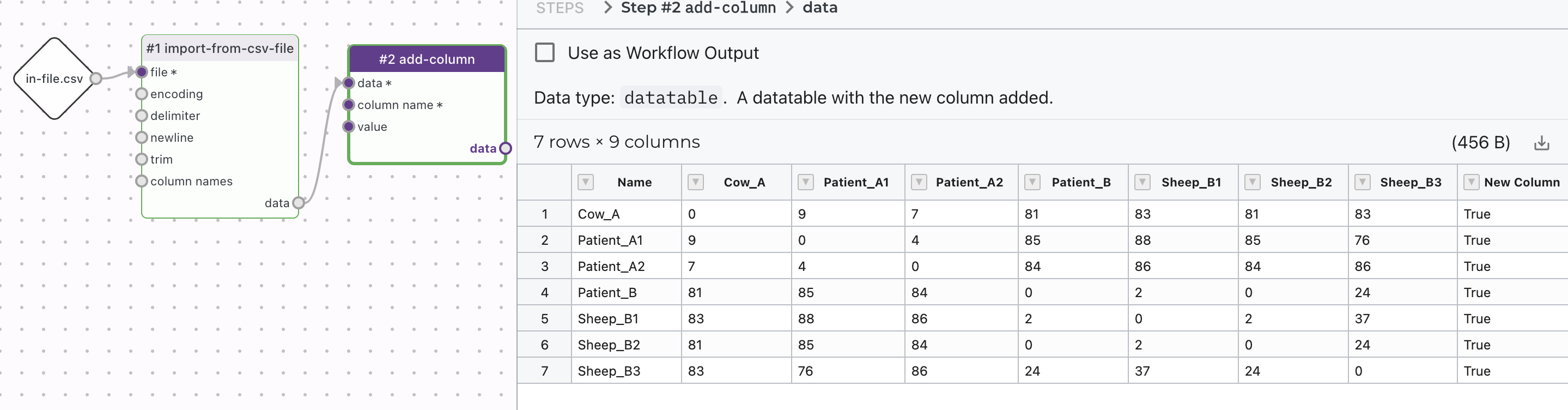Enable Use as Workflow Output checkbox
Viewport: 1568px width, 410px height.
click(x=544, y=52)
